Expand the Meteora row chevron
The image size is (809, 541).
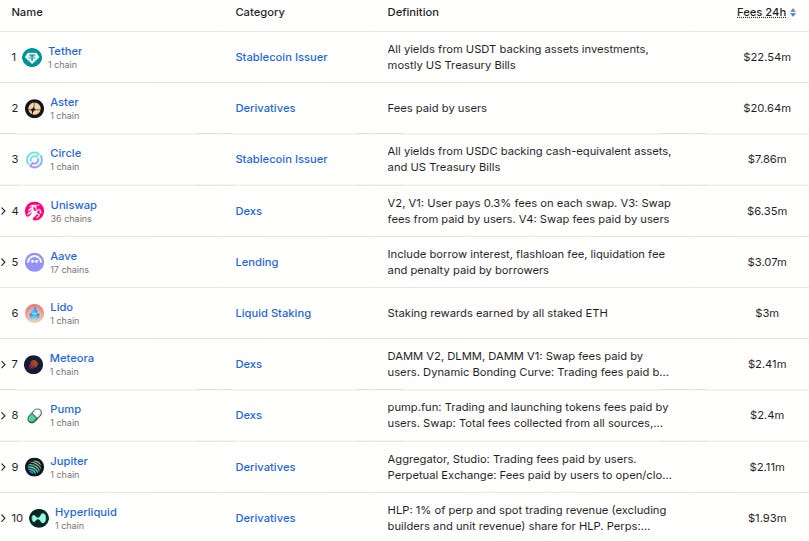pyautogui.click(x=4, y=364)
